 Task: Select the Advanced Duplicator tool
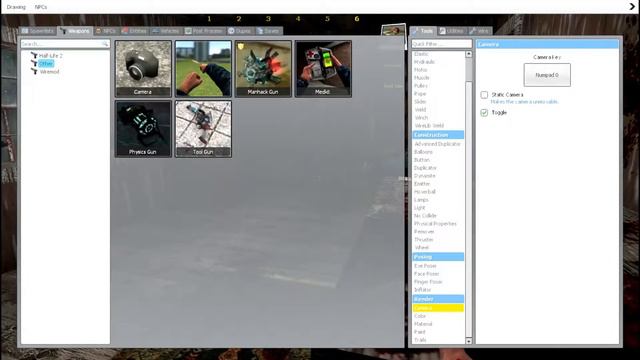438,144
